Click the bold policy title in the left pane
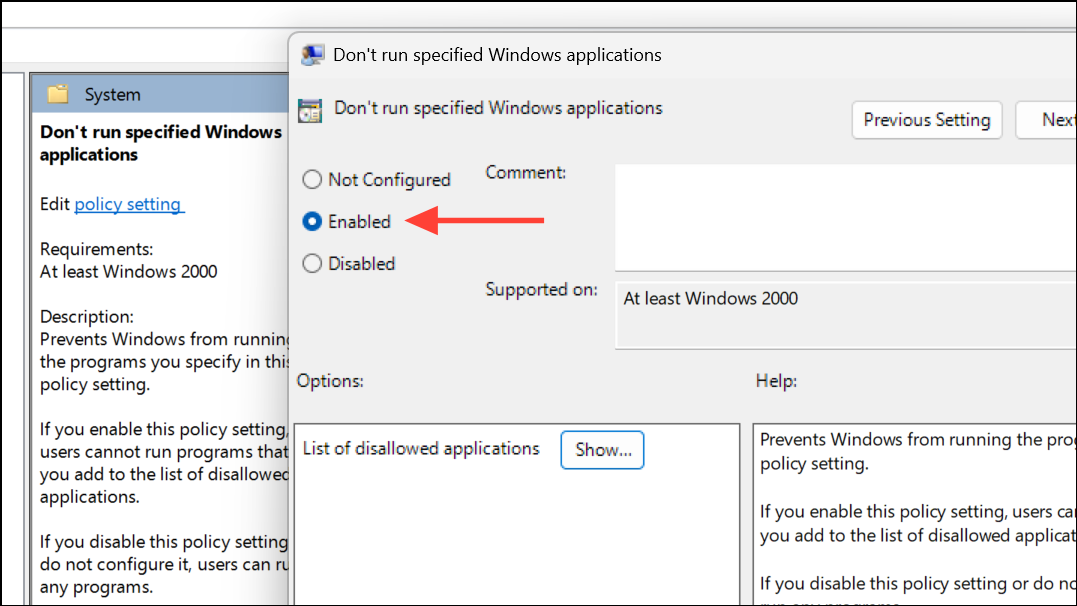1077x606 pixels. pyautogui.click(x=161, y=143)
